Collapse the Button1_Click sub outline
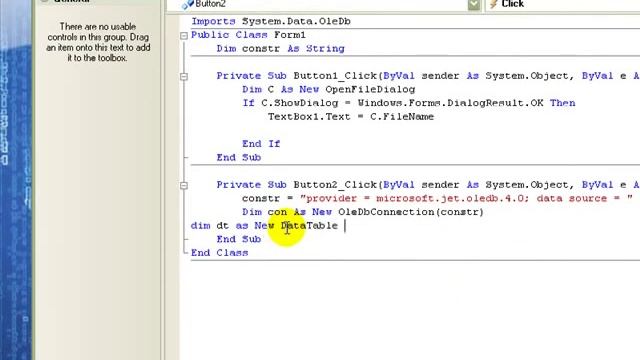Viewport: 640px width, 360px height. [x=184, y=76]
